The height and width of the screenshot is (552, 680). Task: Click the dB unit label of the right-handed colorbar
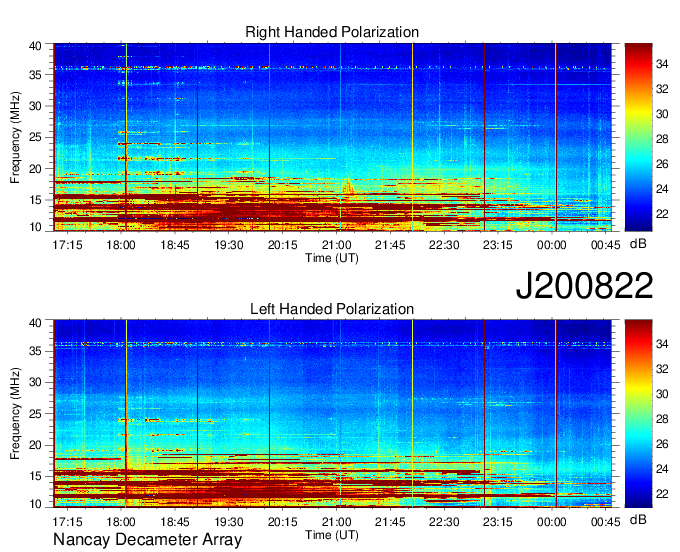(x=638, y=244)
